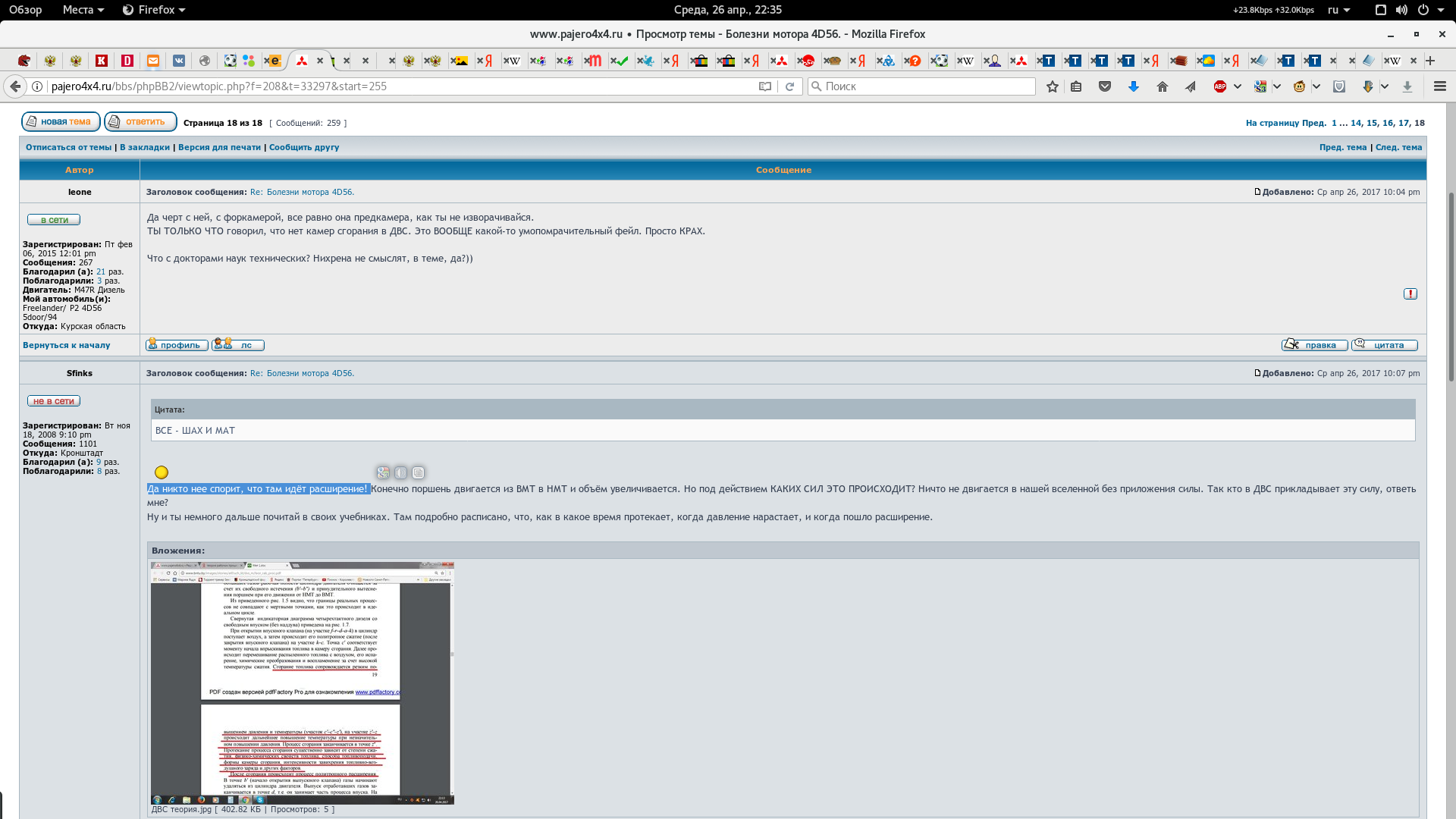
Task: Open Pocket save icon
Action: (1105, 86)
